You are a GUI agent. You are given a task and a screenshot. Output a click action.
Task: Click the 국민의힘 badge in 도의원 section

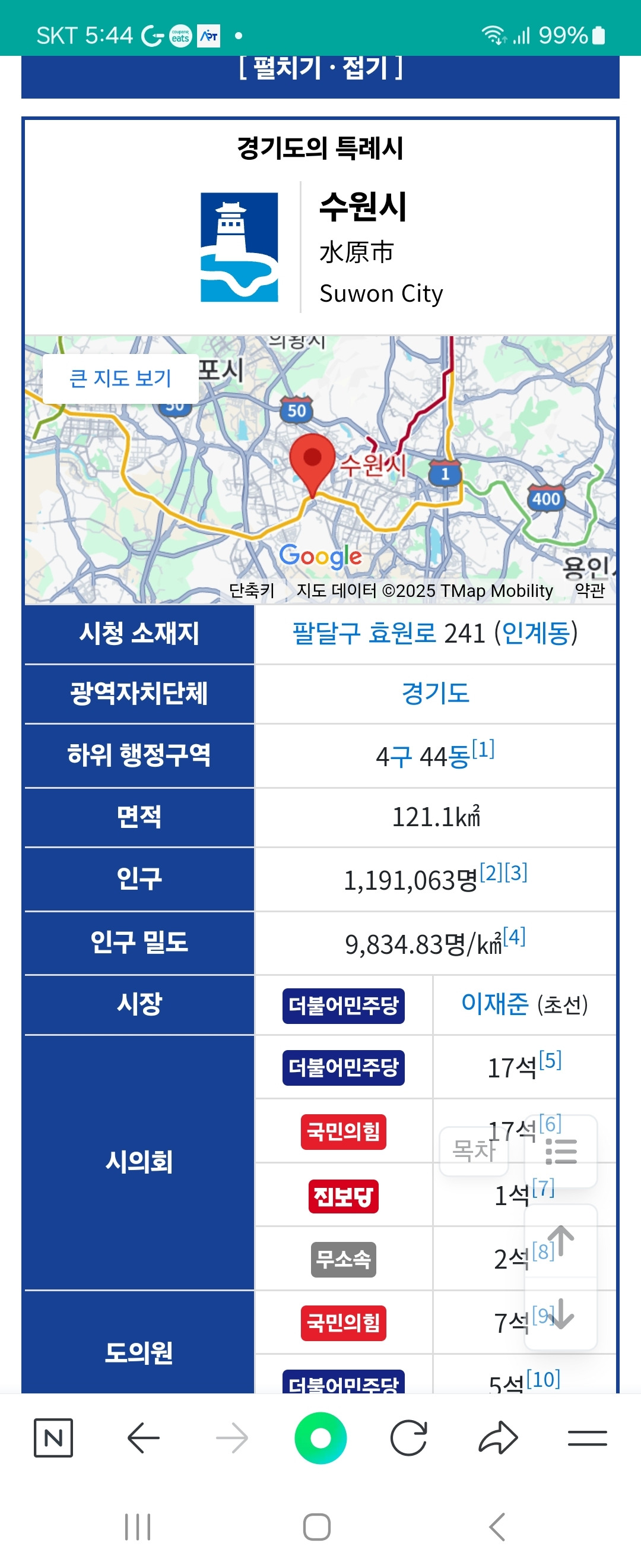click(344, 1323)
